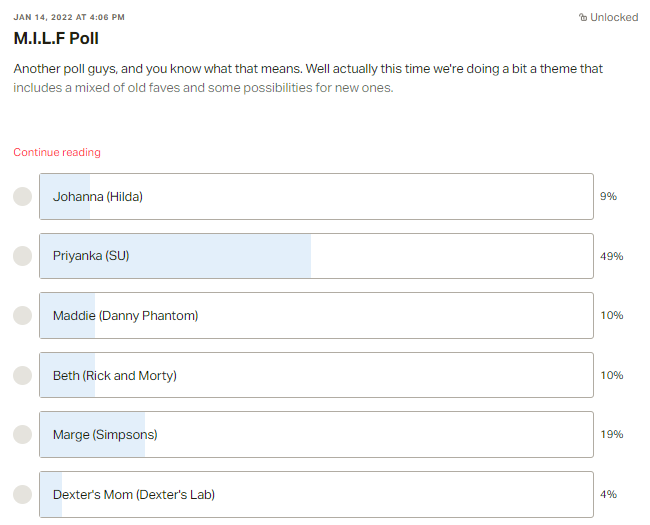Select the Priyanka (SU) radio button
Image resolution: width=650 pixels, height=525 pixels.
22,256
